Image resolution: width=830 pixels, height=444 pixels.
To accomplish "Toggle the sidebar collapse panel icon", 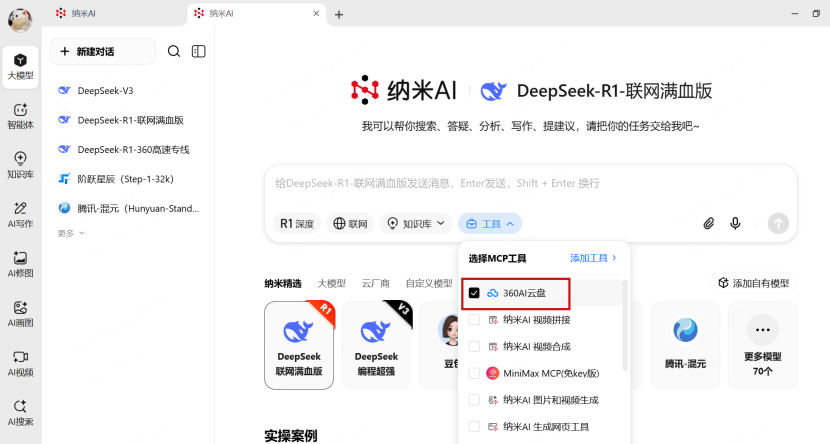I will click(199, 52).
